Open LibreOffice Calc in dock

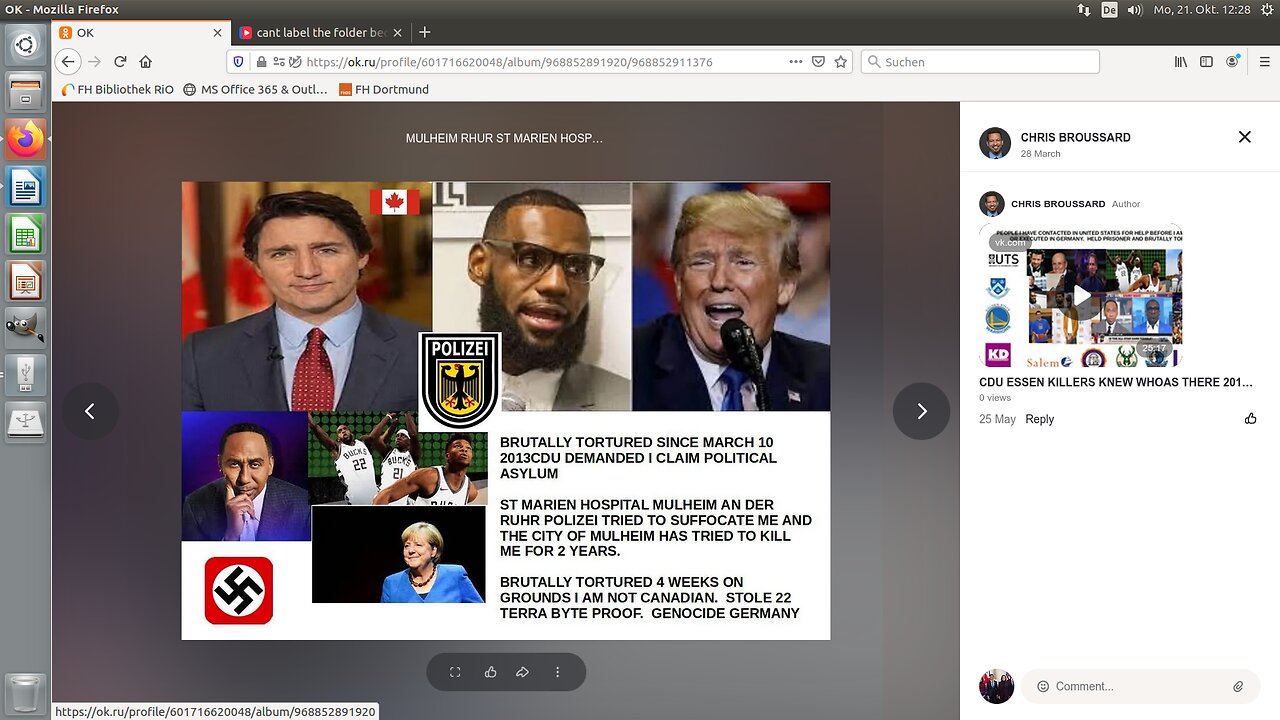pos(25,234)
